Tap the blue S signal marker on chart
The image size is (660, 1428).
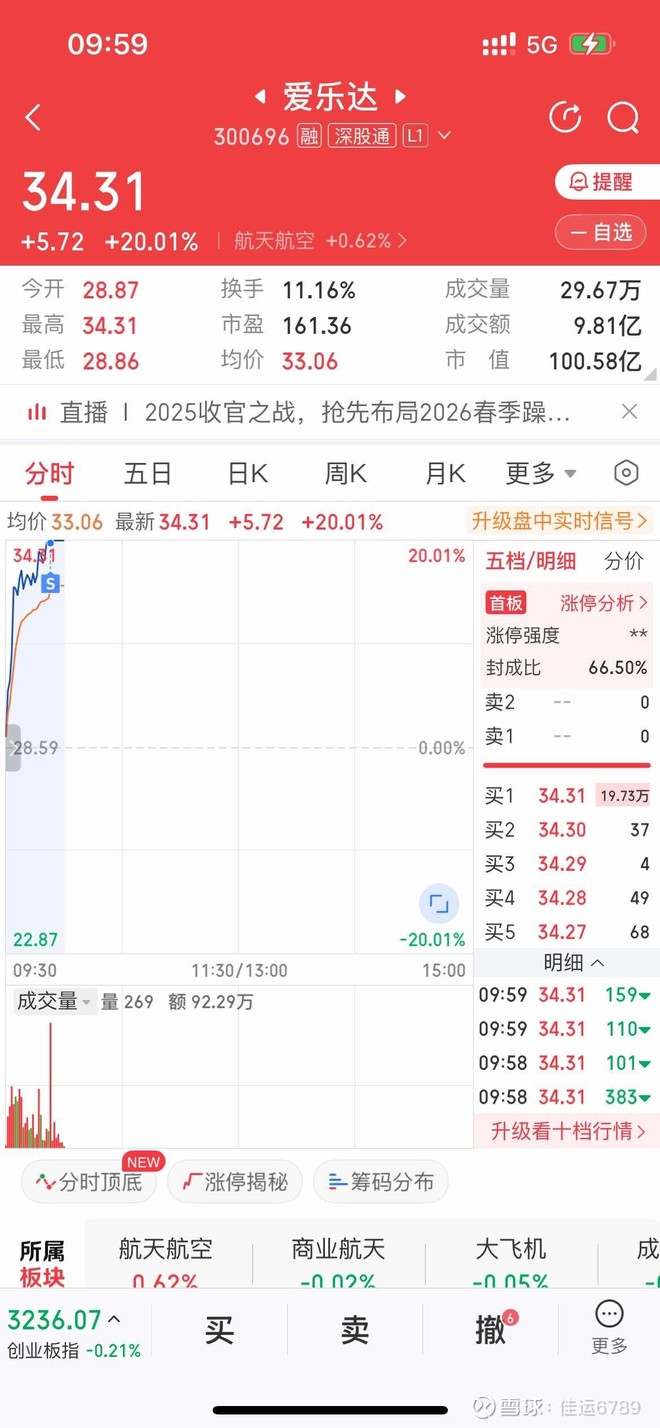tap(50, 583)
